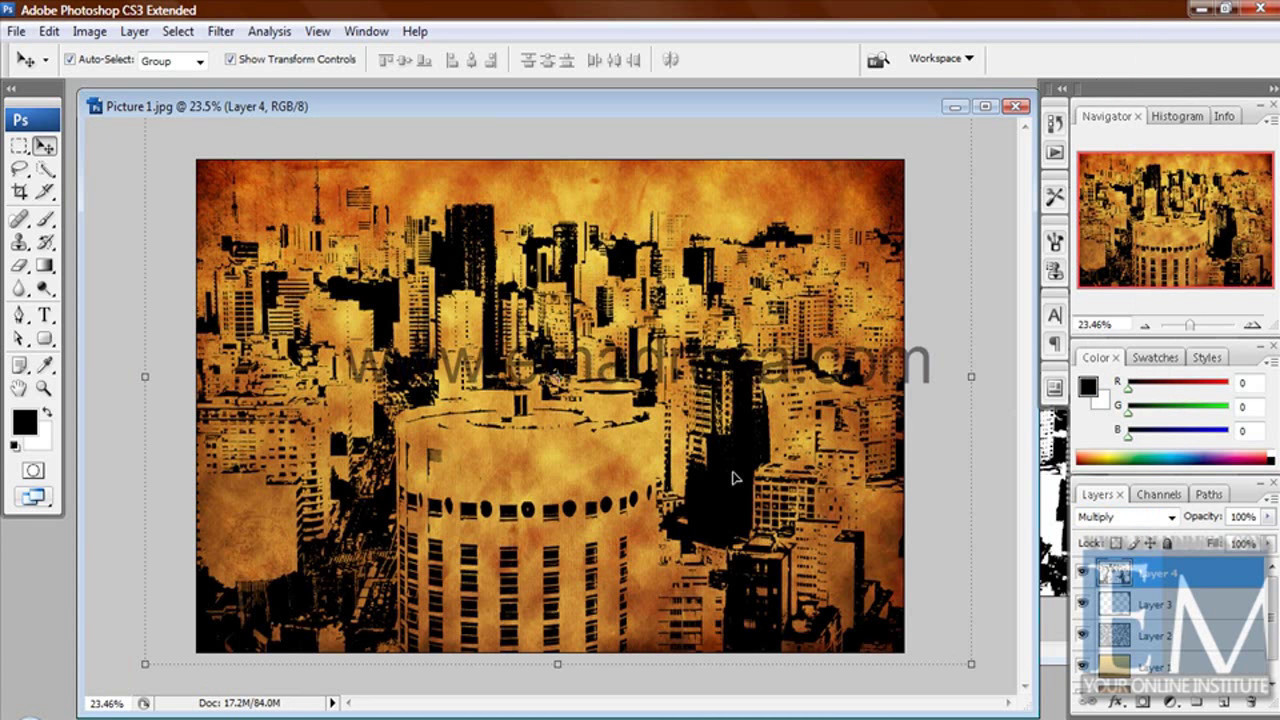Switch to the Paths tab
The image size is (1280, 720).
tap(1209, 494)
